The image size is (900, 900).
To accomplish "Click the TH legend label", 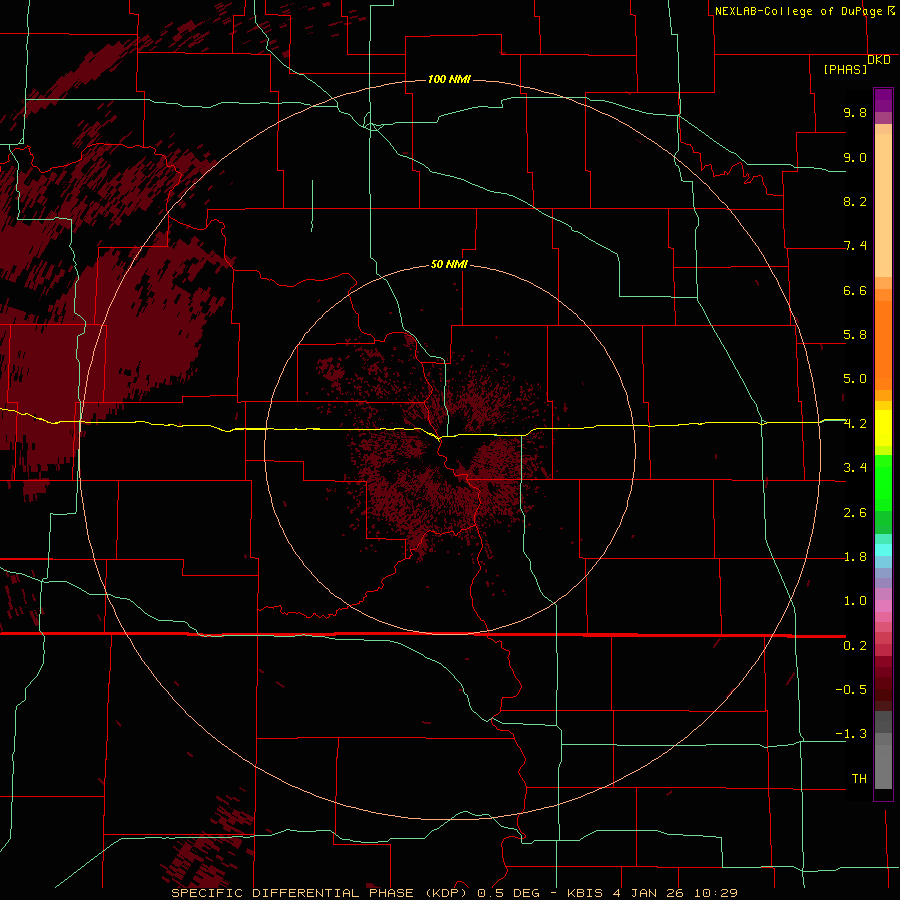I will (x=859, y=779).
